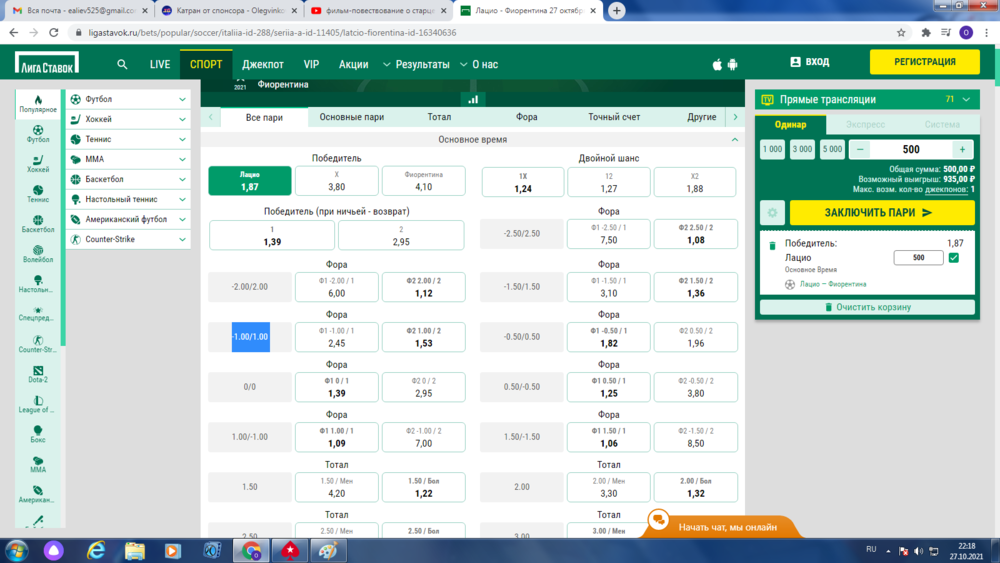1000x563 pixels.
Task: Bookmark this page with the star icon
Action: 901,33
